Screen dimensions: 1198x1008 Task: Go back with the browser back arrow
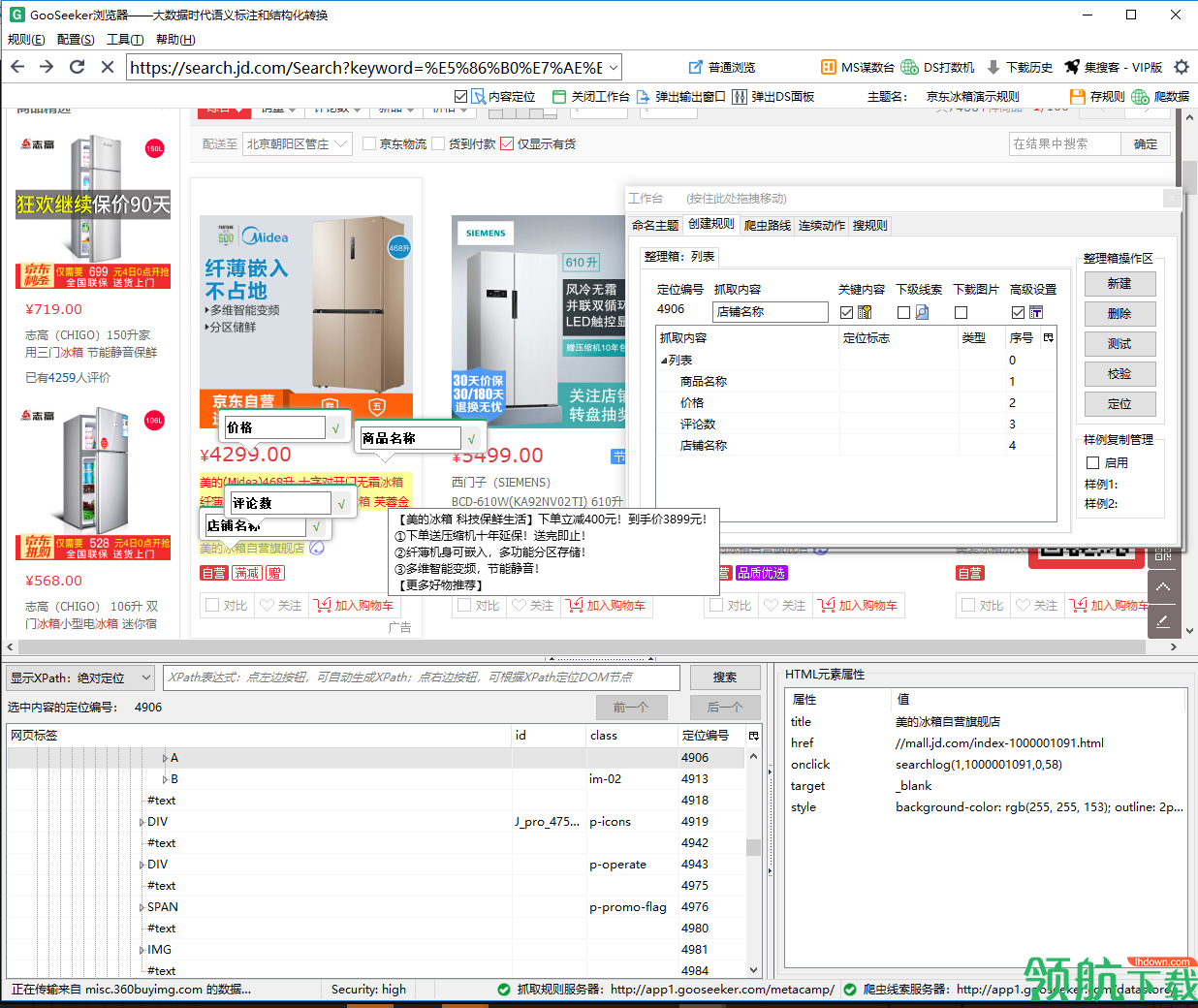pos(17,67)
